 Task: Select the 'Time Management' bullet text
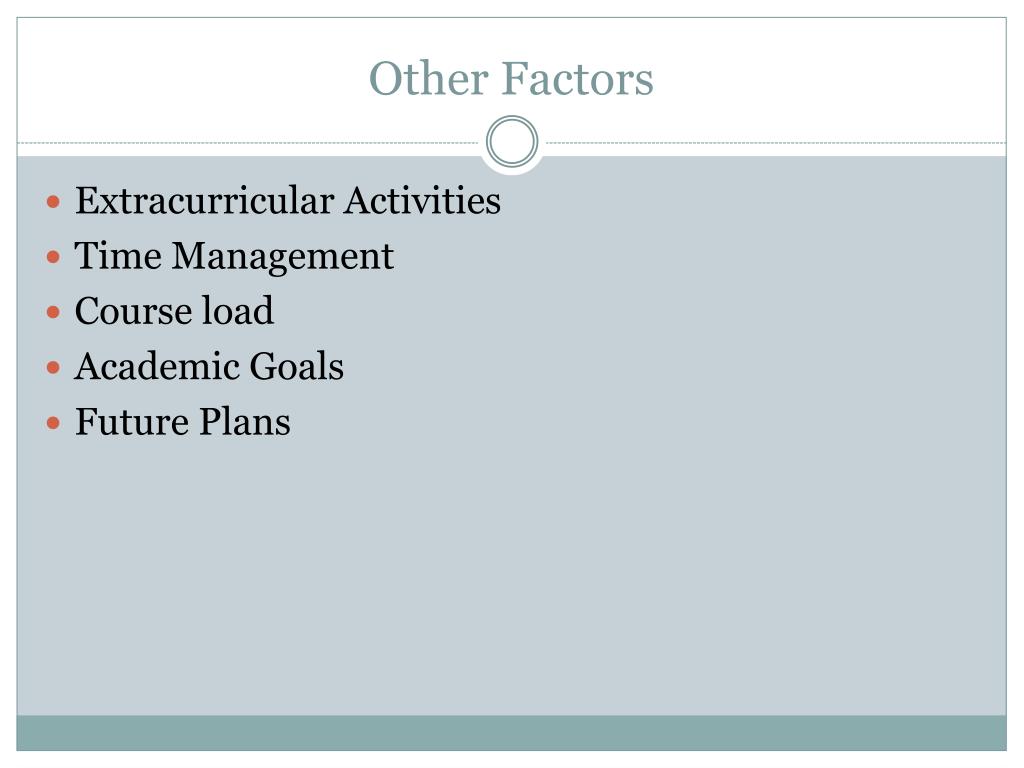point(234,257)
